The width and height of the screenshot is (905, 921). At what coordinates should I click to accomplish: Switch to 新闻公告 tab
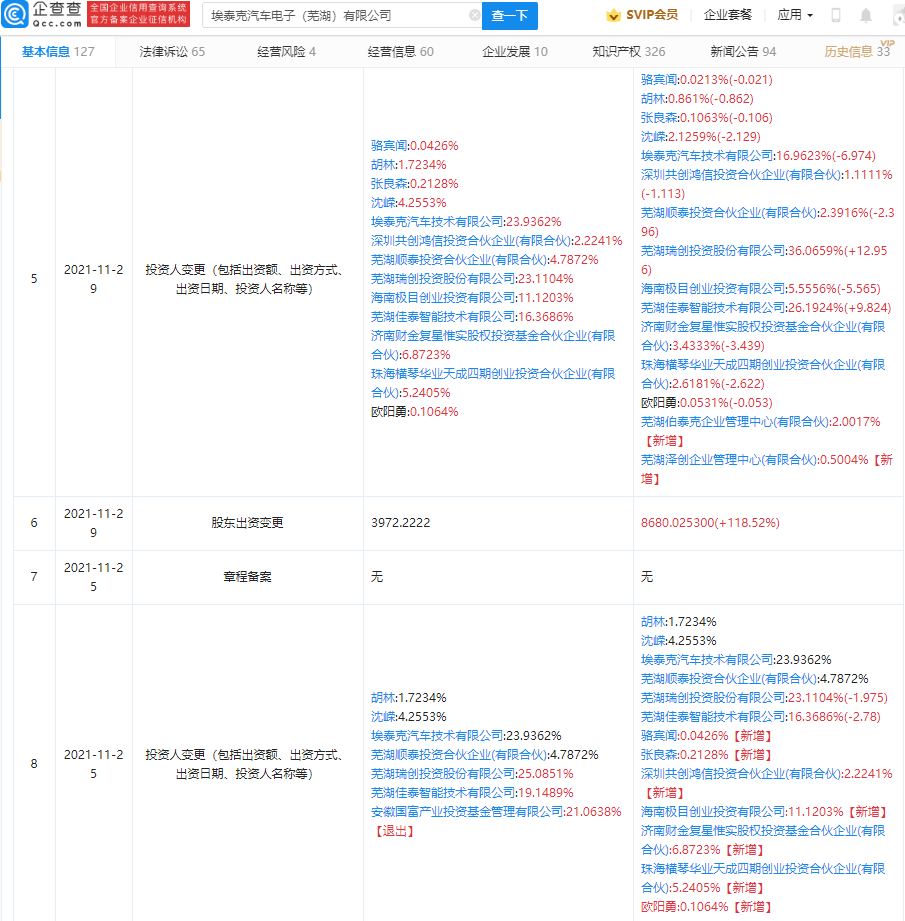point(743,52)
